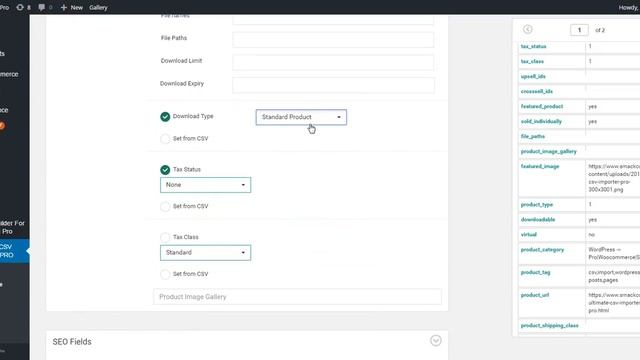
Task: Expand the SEO Fields section
Action: point(436,340)
